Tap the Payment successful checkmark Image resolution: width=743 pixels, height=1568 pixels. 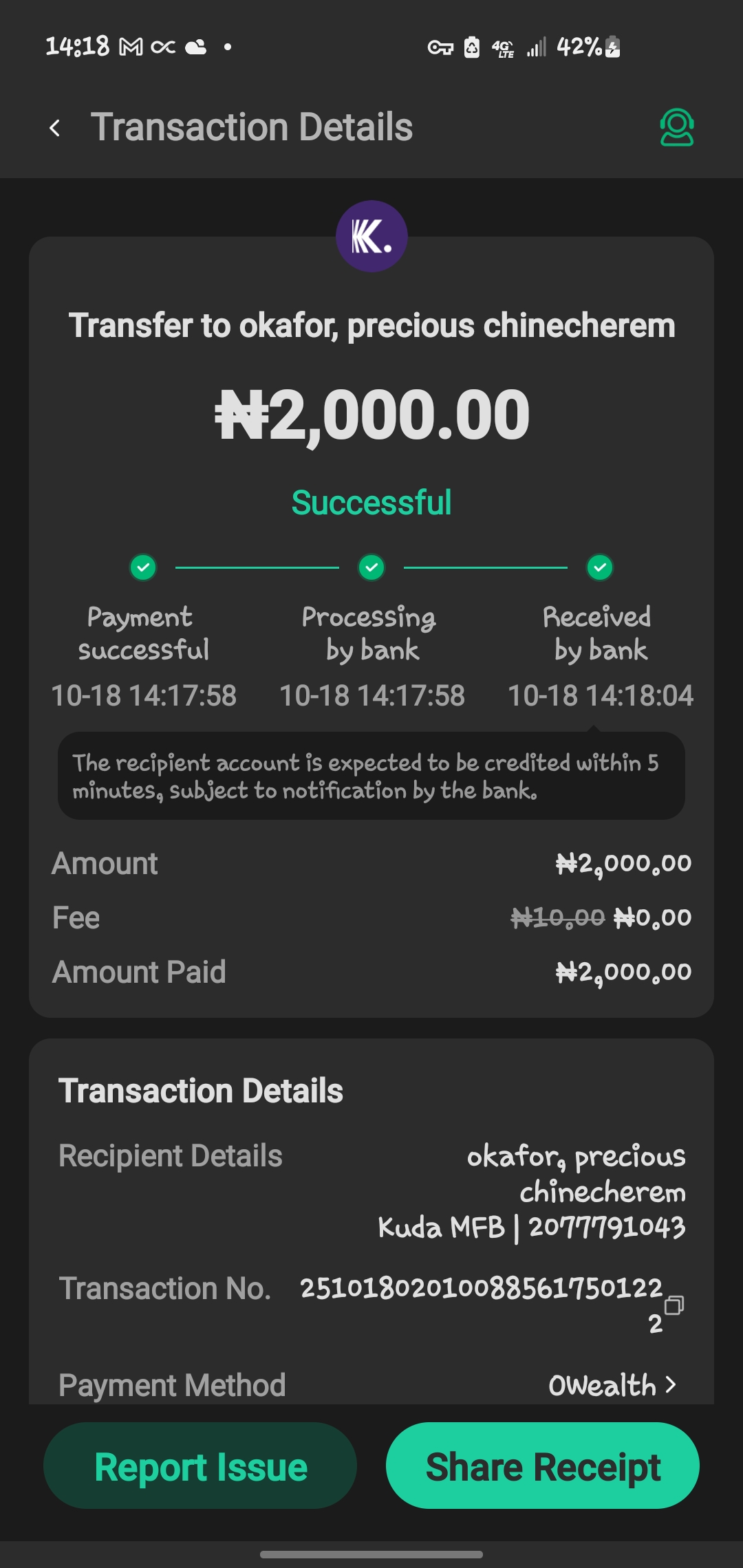(x=143, y=567)
